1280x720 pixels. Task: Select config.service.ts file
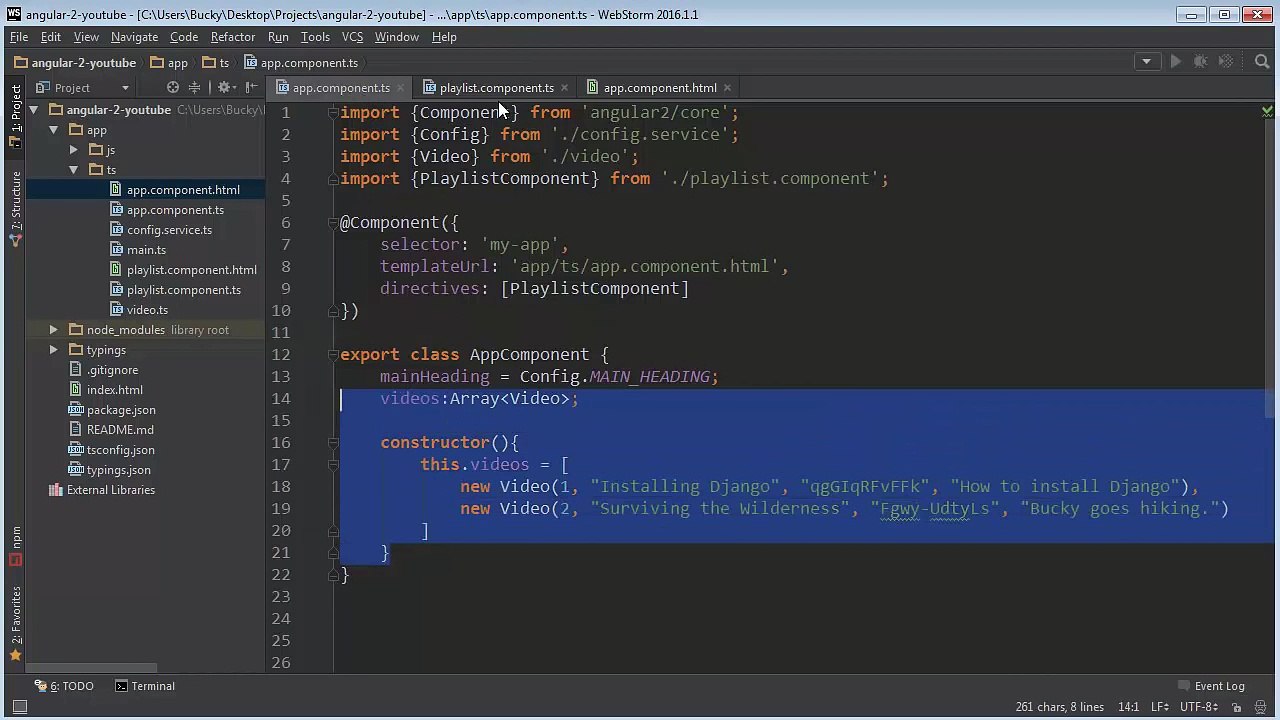(x=169, y=230)
